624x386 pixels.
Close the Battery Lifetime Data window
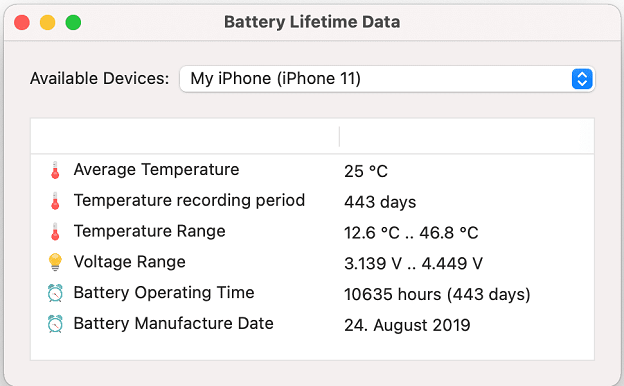22,22
